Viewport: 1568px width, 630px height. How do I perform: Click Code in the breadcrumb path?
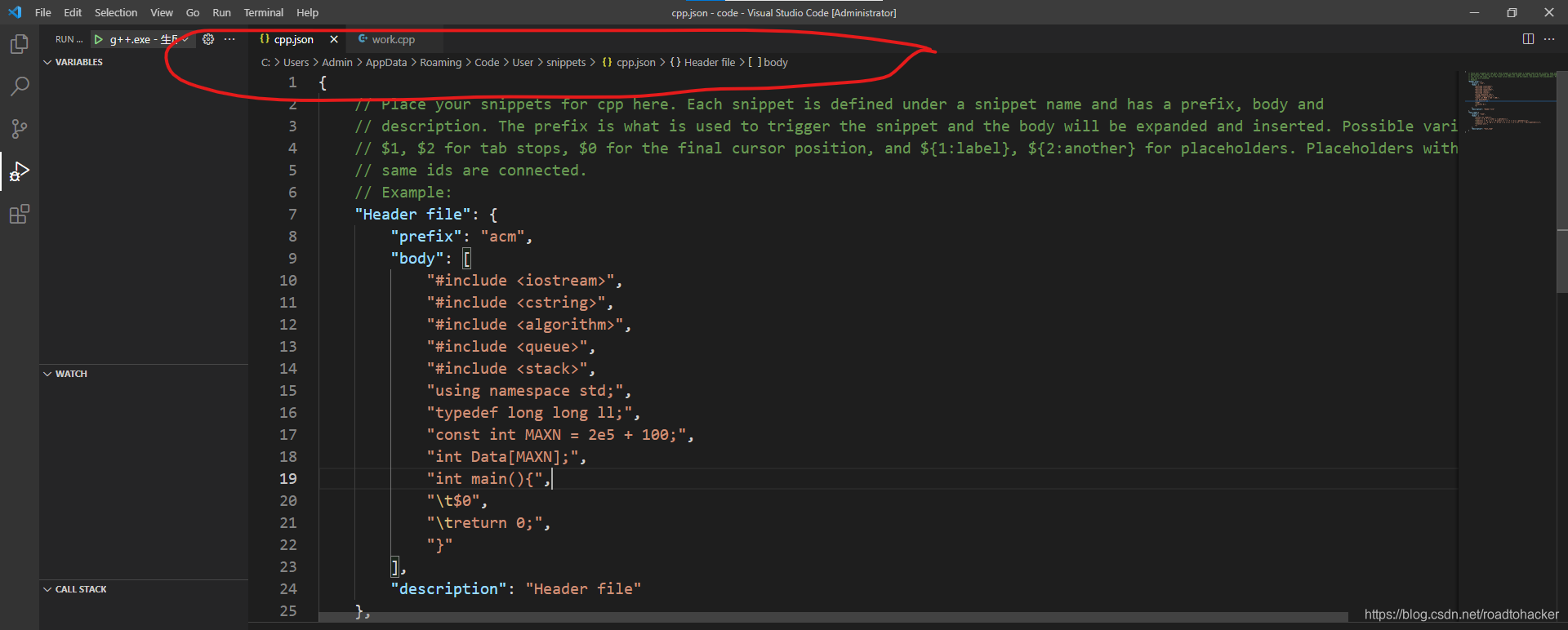pyautogui.click(x=487, y=63)
